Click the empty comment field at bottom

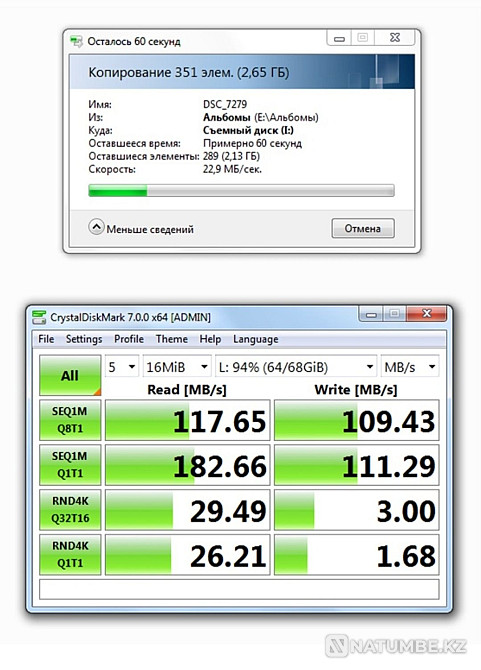coord(239,589)
